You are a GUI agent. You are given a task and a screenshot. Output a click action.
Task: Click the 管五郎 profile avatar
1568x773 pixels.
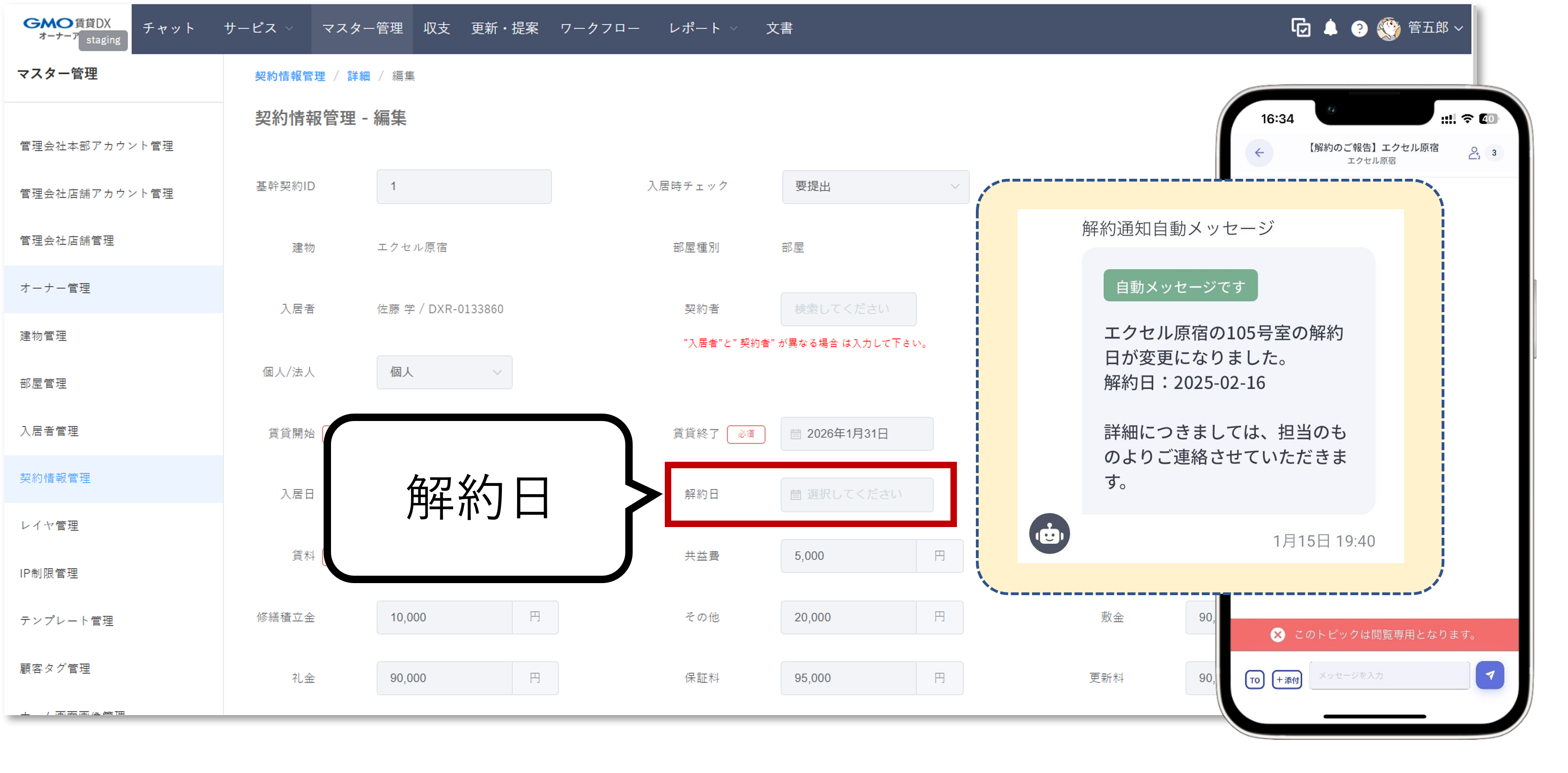point(1390,28)
